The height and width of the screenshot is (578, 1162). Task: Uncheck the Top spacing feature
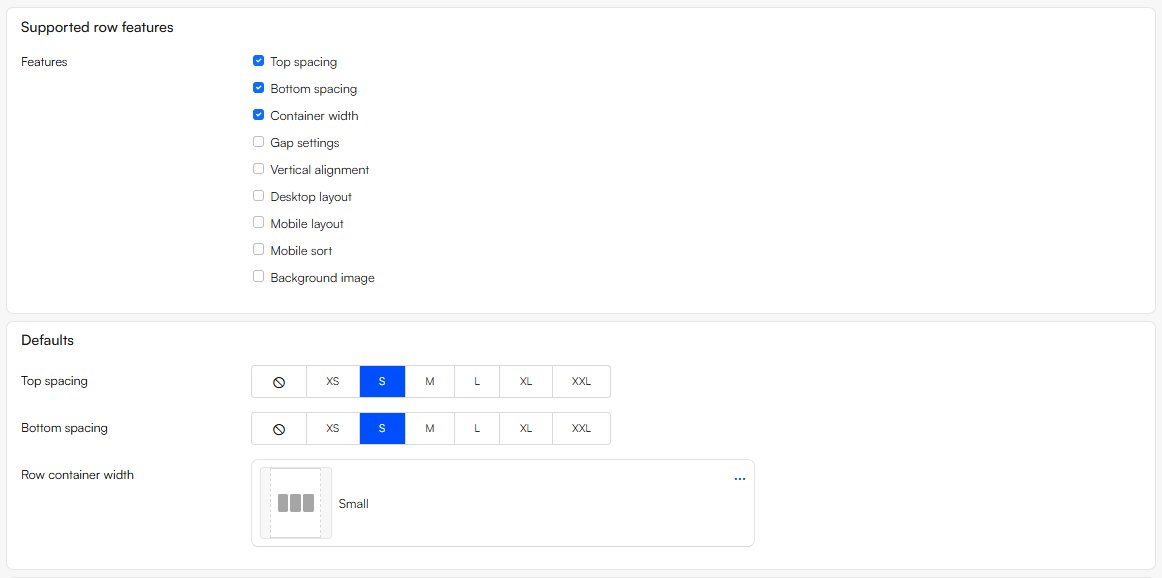(x=258, y=60)
